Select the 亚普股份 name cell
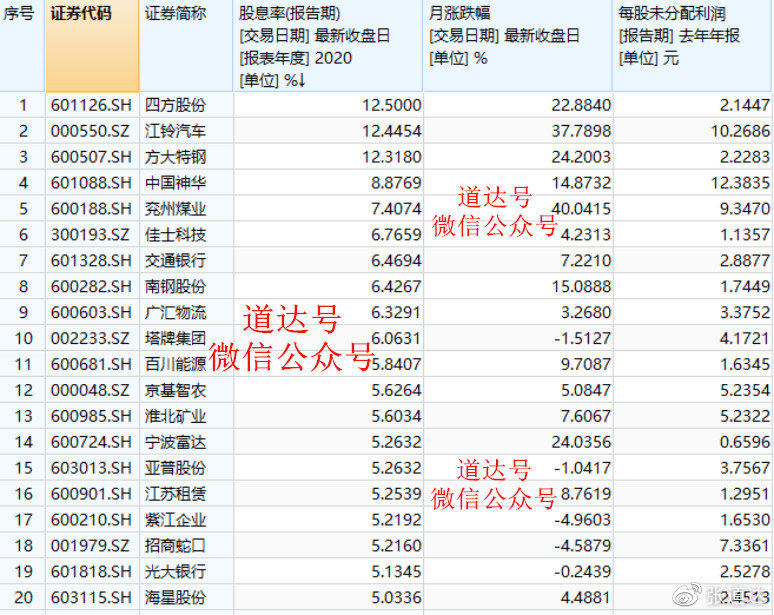Screen dimensions: 774x615 click(x=175, y=468)
